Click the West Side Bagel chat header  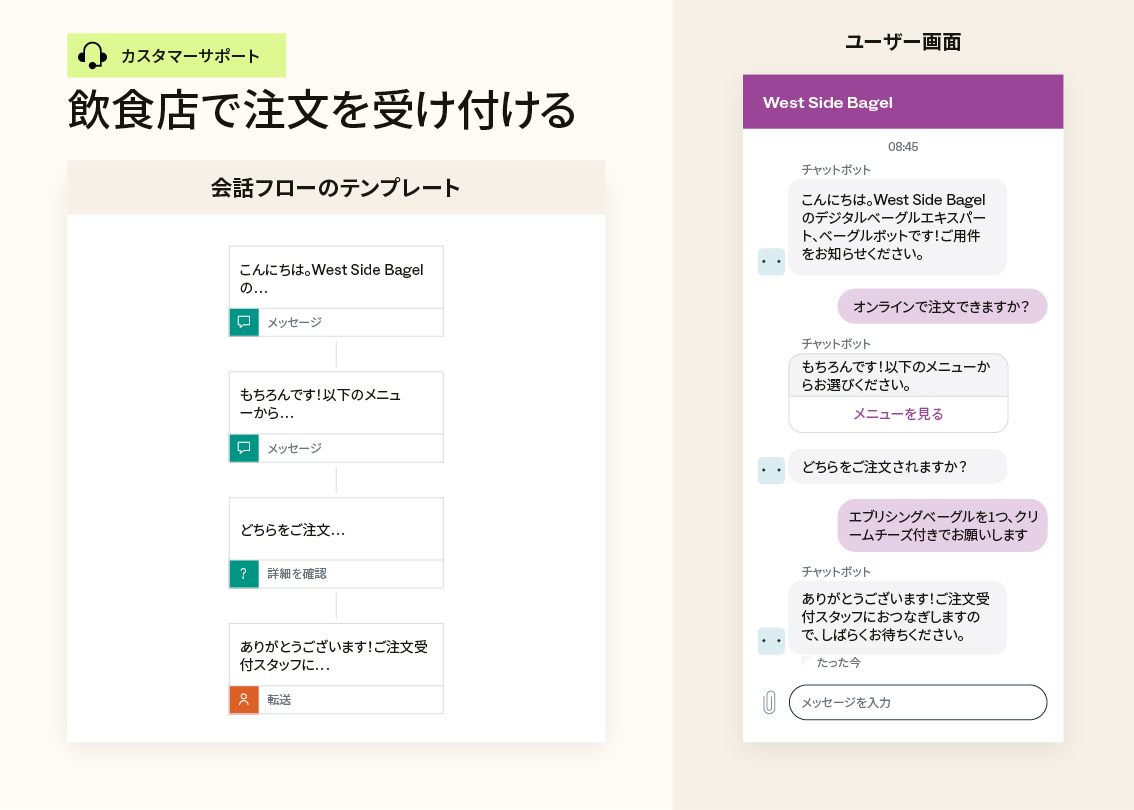point(902,102)
